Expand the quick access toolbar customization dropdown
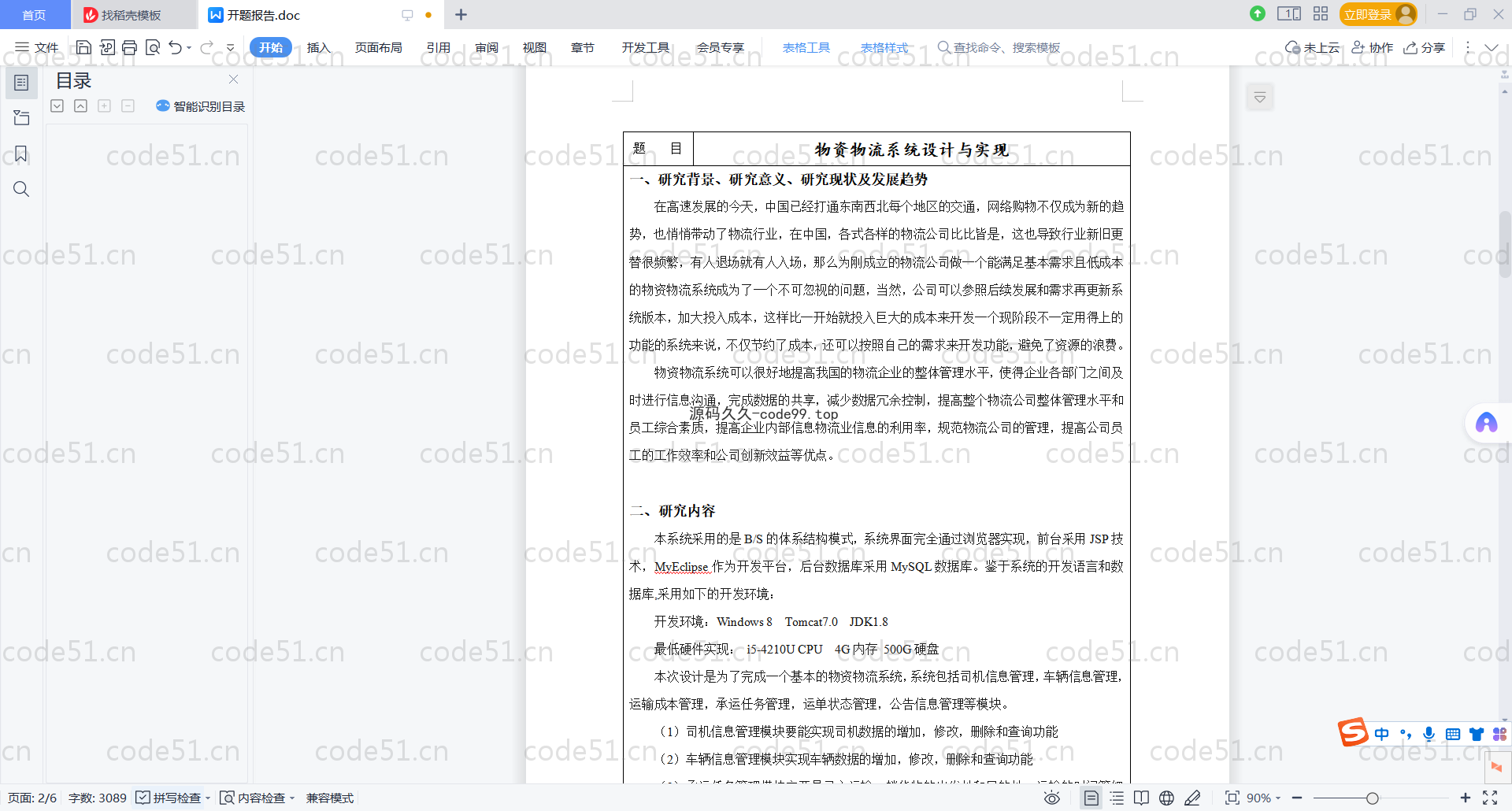The width and height of the screenshot is (1512, 811). coord(231,48)
